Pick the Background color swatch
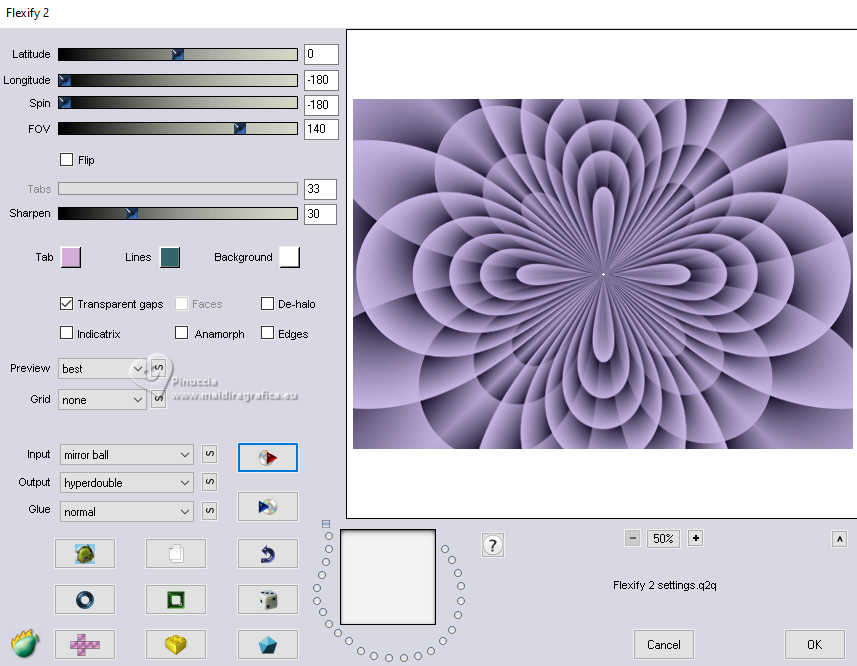The width and height of the screenshot is (857, 666). click(x=289, y=257)
